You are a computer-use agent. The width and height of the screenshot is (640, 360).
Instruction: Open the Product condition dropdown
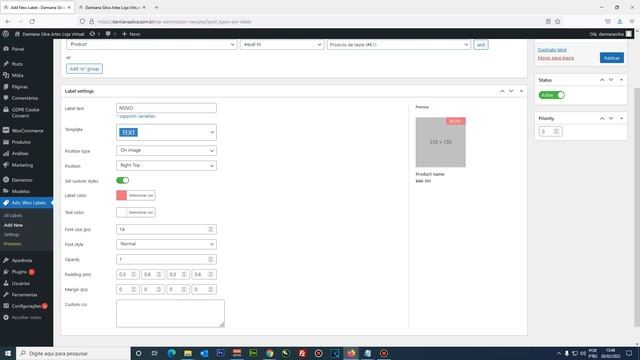(x=151, y=44)
